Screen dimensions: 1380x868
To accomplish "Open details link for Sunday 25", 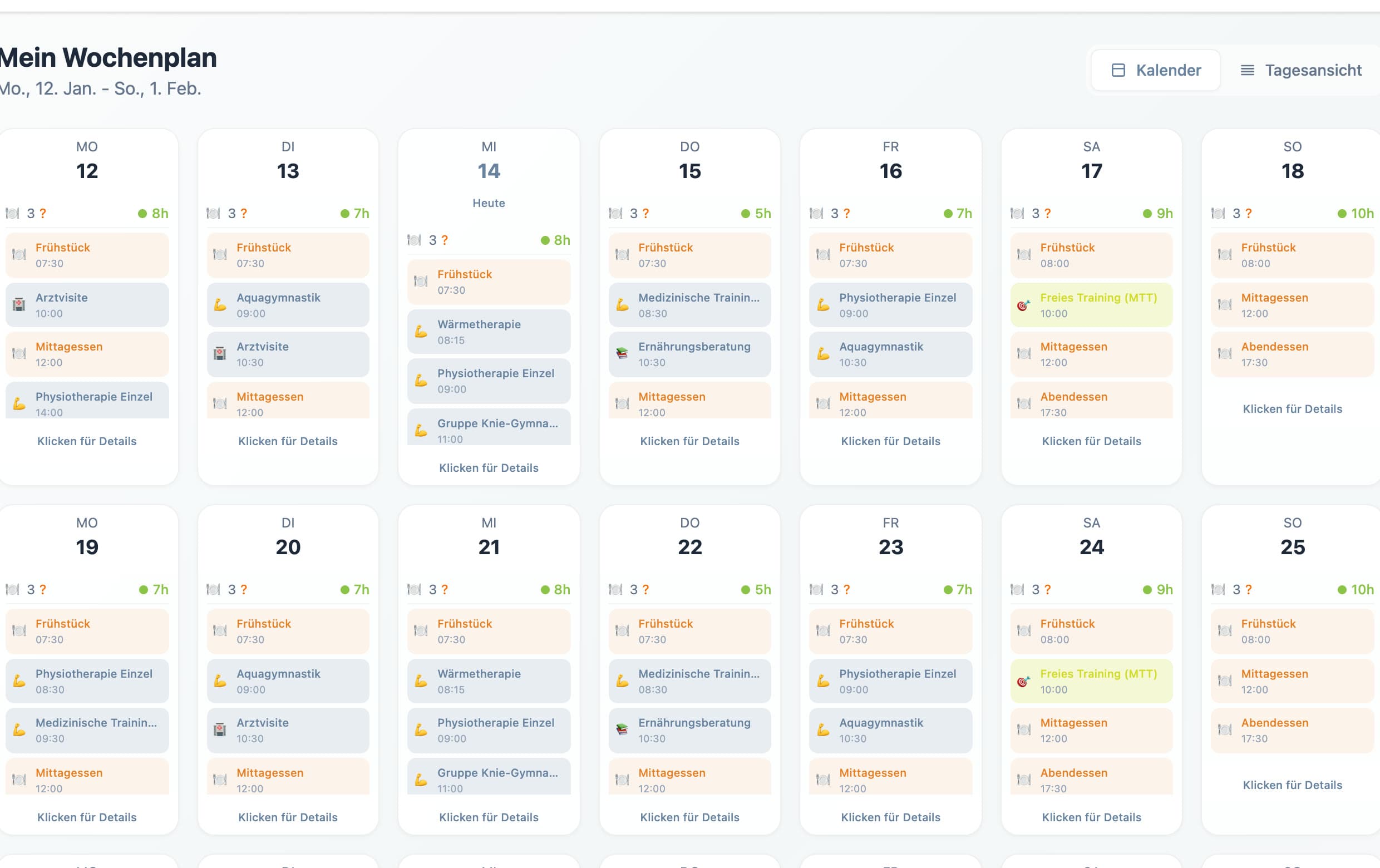I will [x=1292, y=785].
